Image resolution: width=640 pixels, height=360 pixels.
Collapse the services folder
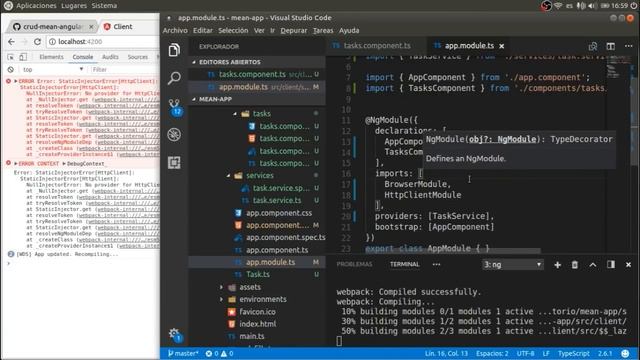[229, 176]
